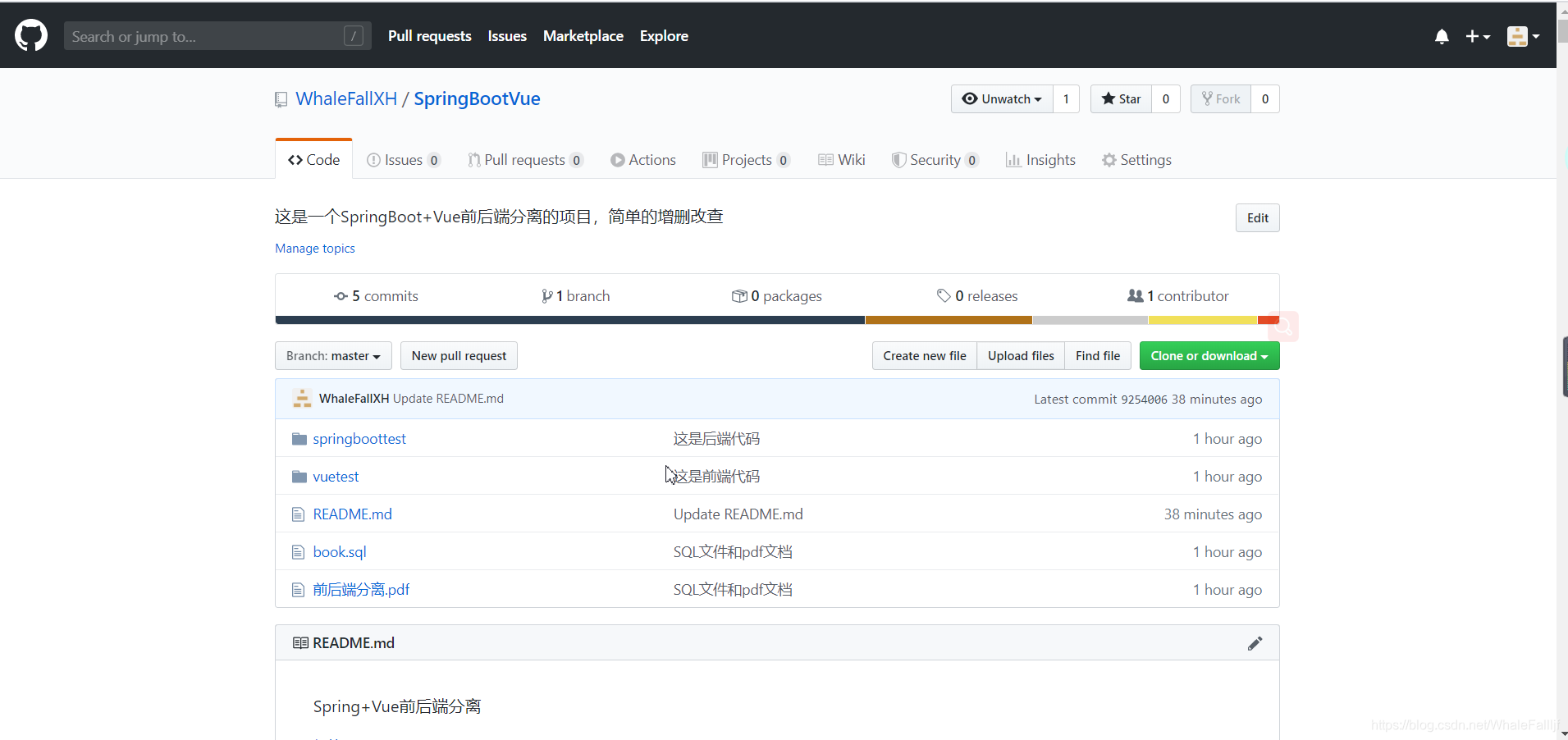Edit README via the pencil icon
Image resolution: width=1568 pixels, height=740 pixels.
(1255, 643)
